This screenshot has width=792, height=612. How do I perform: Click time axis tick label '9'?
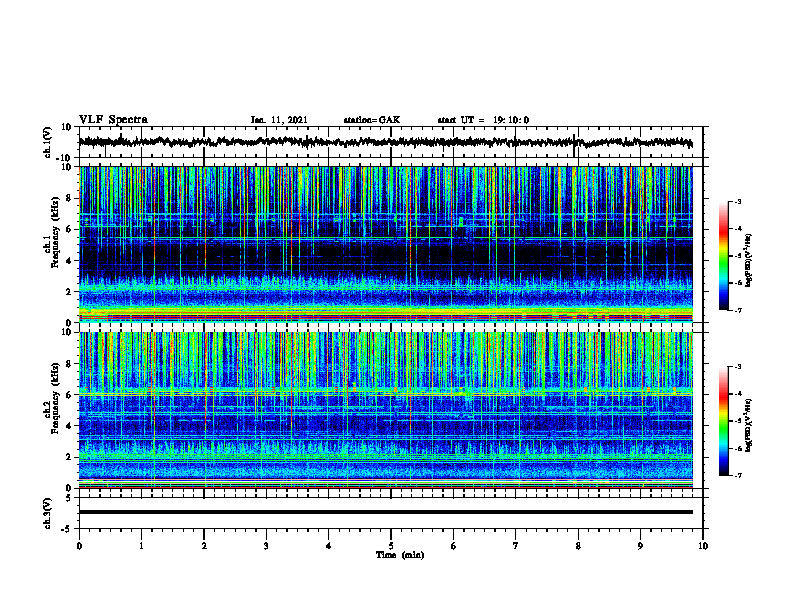[x=640, y=546]
